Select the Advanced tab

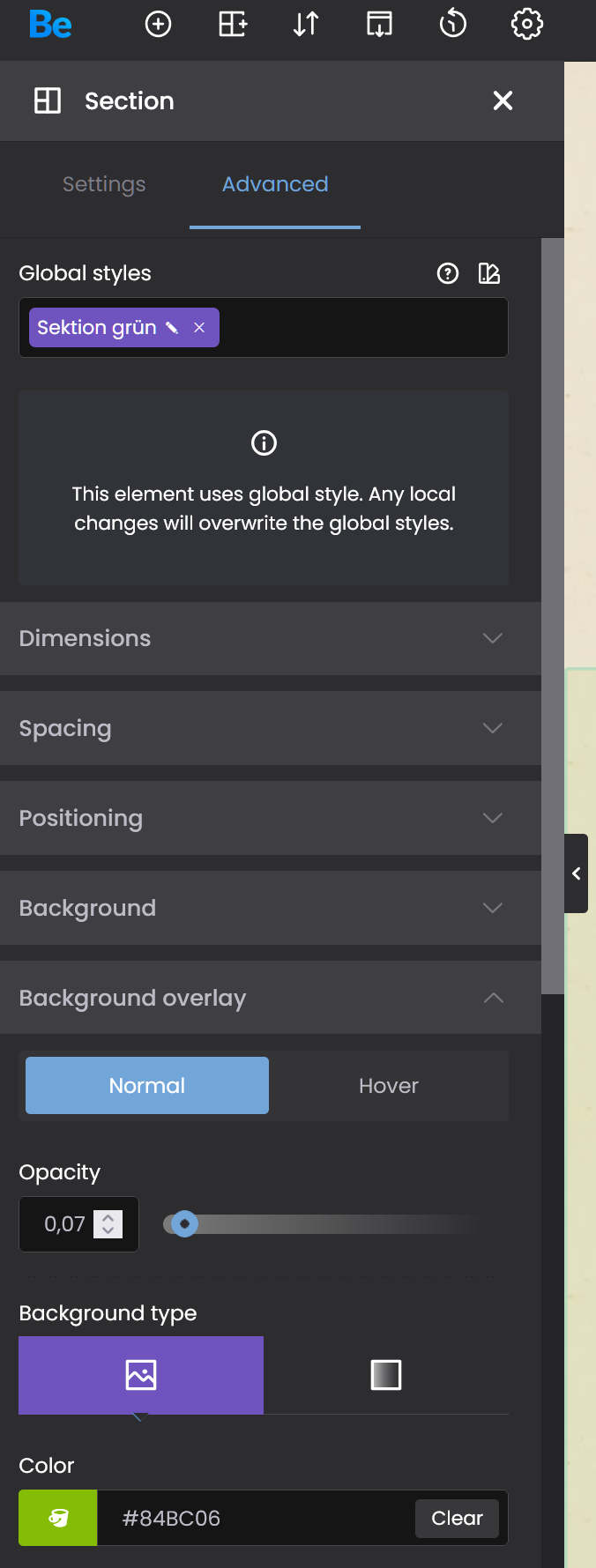click(x=275, y=184)
